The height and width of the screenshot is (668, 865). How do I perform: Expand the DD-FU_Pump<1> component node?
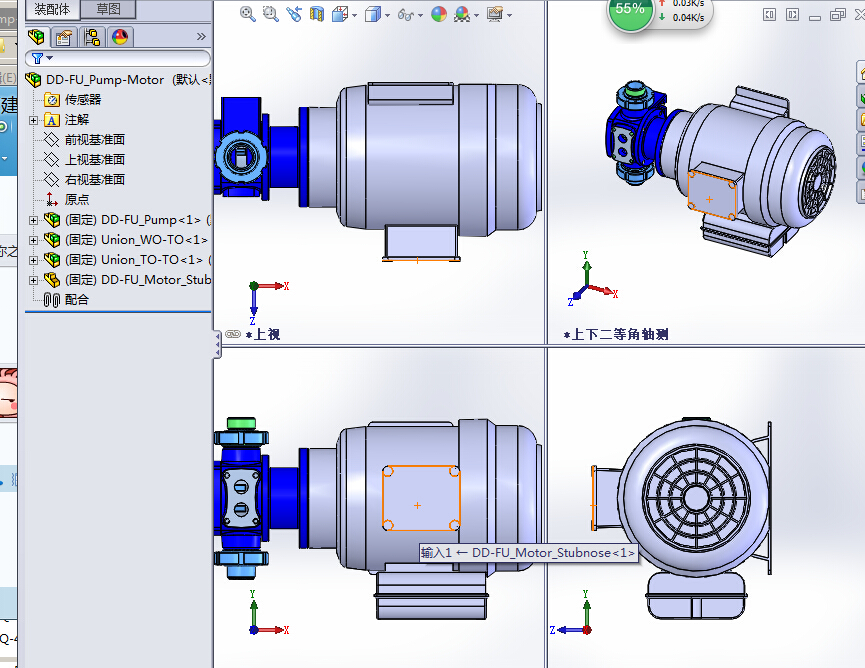pos(34,220)
